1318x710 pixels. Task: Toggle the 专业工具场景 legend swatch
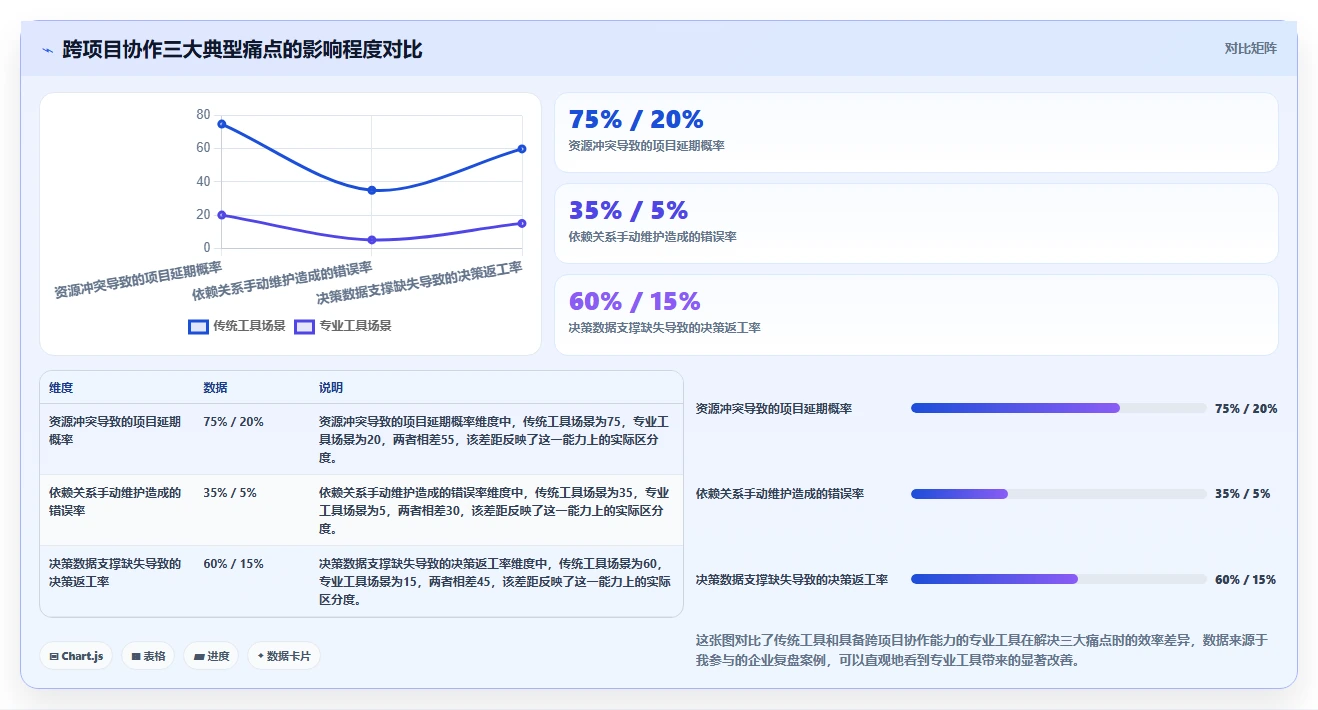(x=304, y=326)
